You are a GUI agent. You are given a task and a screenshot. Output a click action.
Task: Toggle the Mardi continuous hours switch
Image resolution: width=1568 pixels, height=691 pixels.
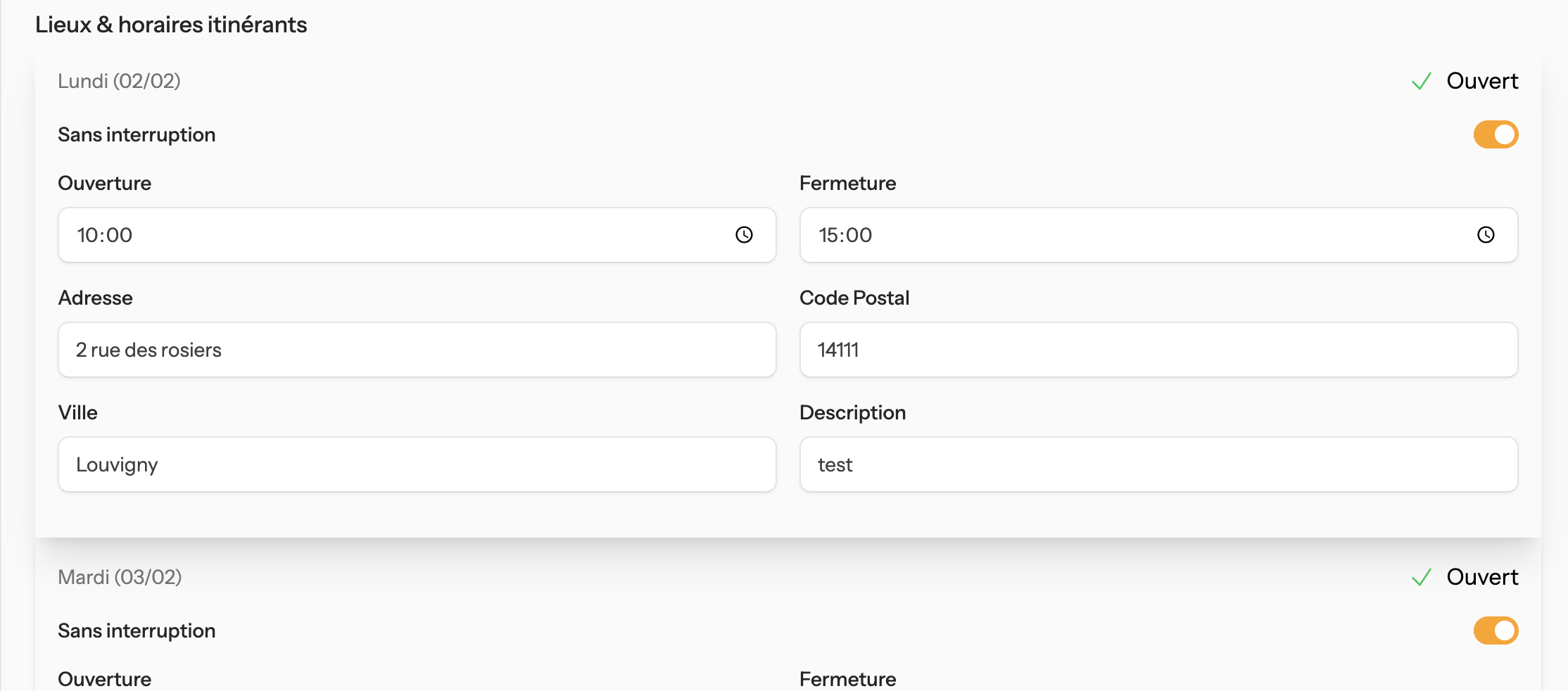(x=1496, y=630)
